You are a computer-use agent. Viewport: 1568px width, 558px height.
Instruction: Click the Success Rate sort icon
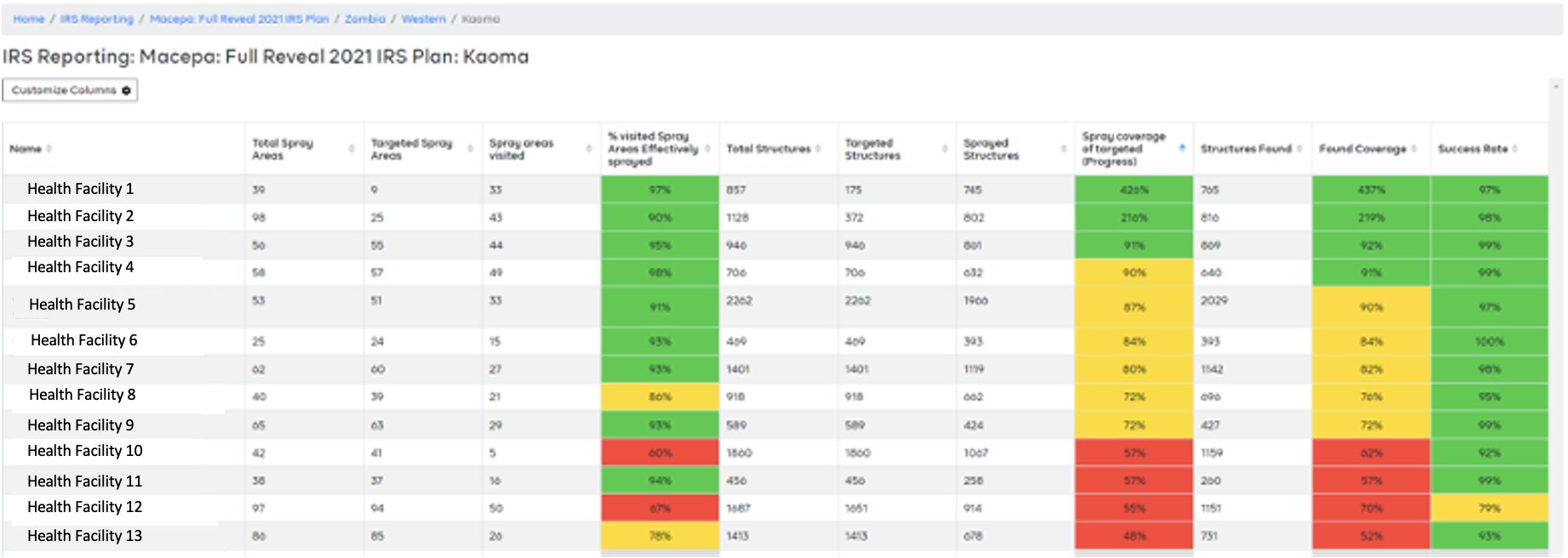tap(1516, 149)
